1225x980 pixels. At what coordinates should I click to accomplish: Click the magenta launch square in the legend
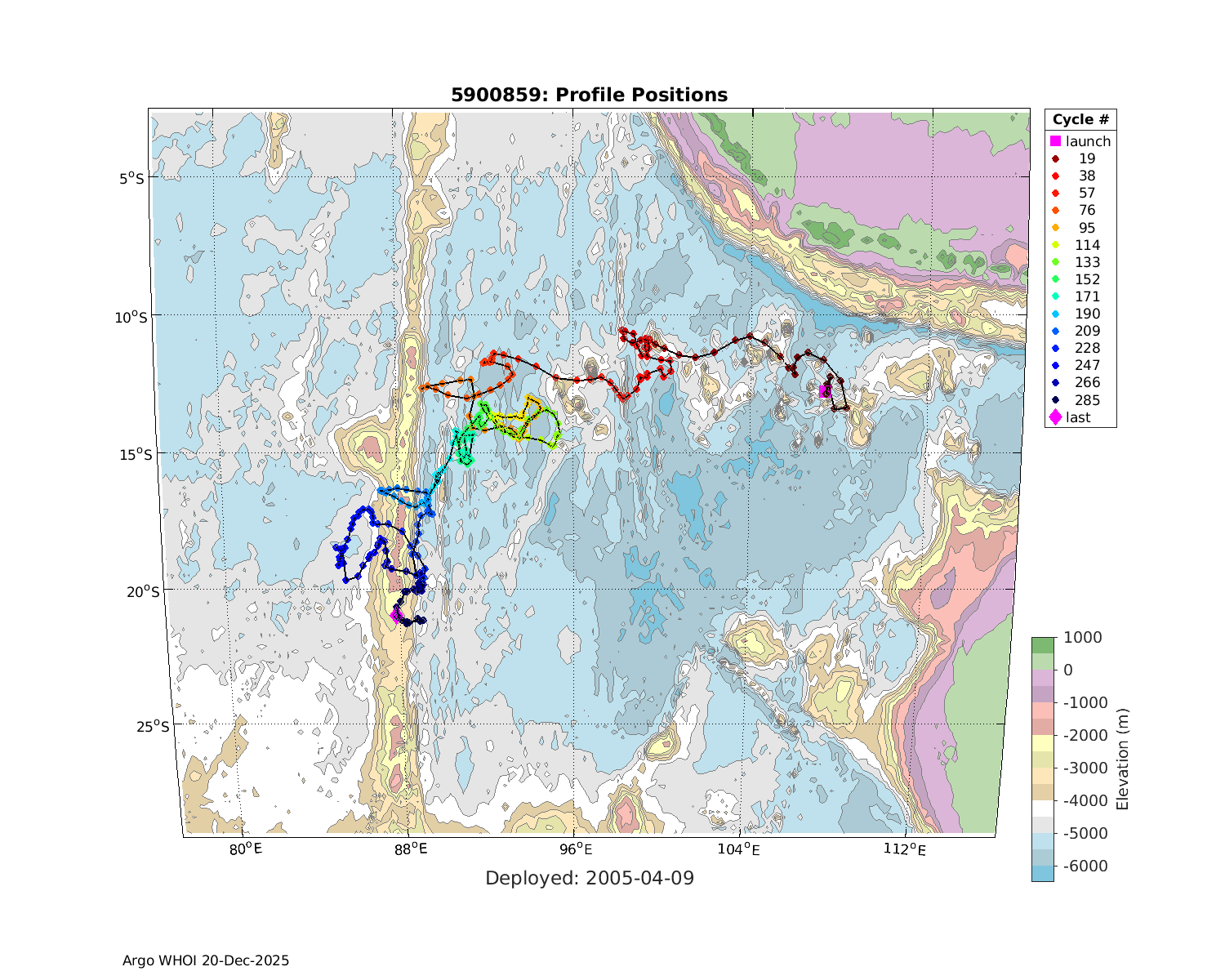point(1055,141)
